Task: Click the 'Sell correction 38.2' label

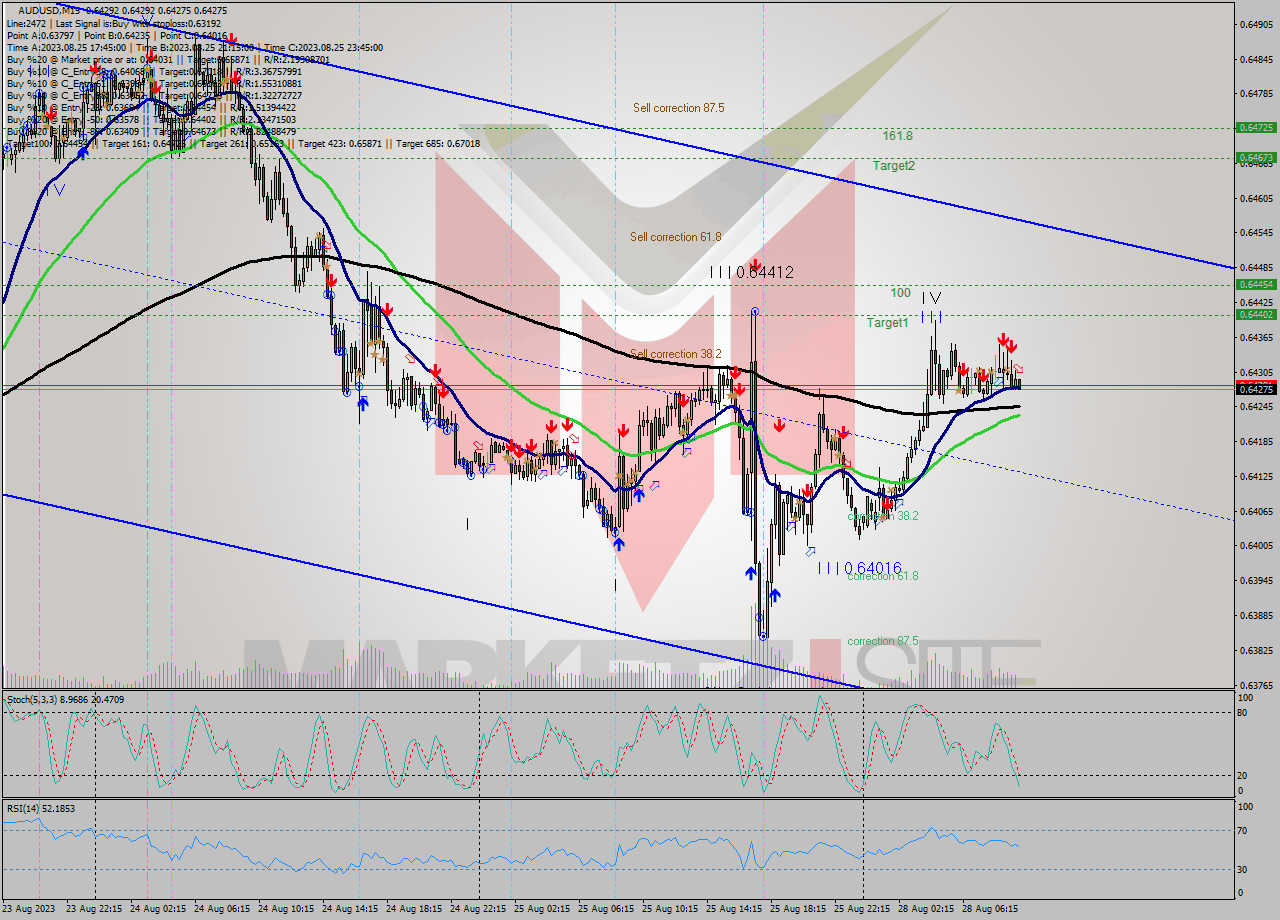Action: [676, 354]
